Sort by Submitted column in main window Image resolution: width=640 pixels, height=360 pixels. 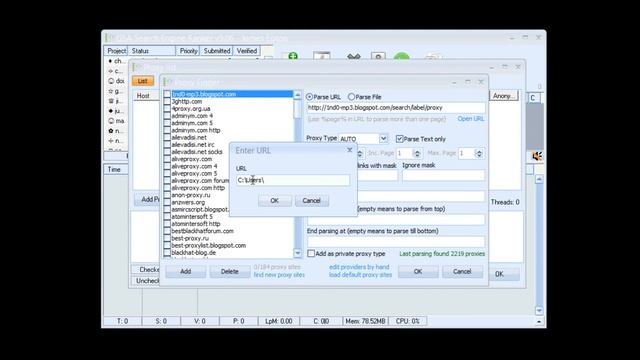(217, 51)
